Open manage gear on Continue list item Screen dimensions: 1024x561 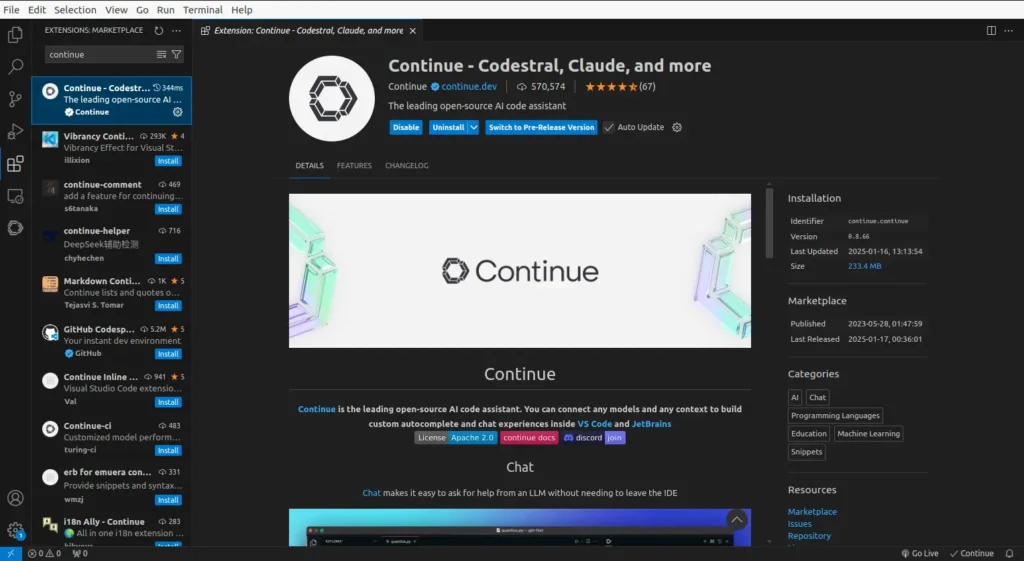click(x=178, y=112)
